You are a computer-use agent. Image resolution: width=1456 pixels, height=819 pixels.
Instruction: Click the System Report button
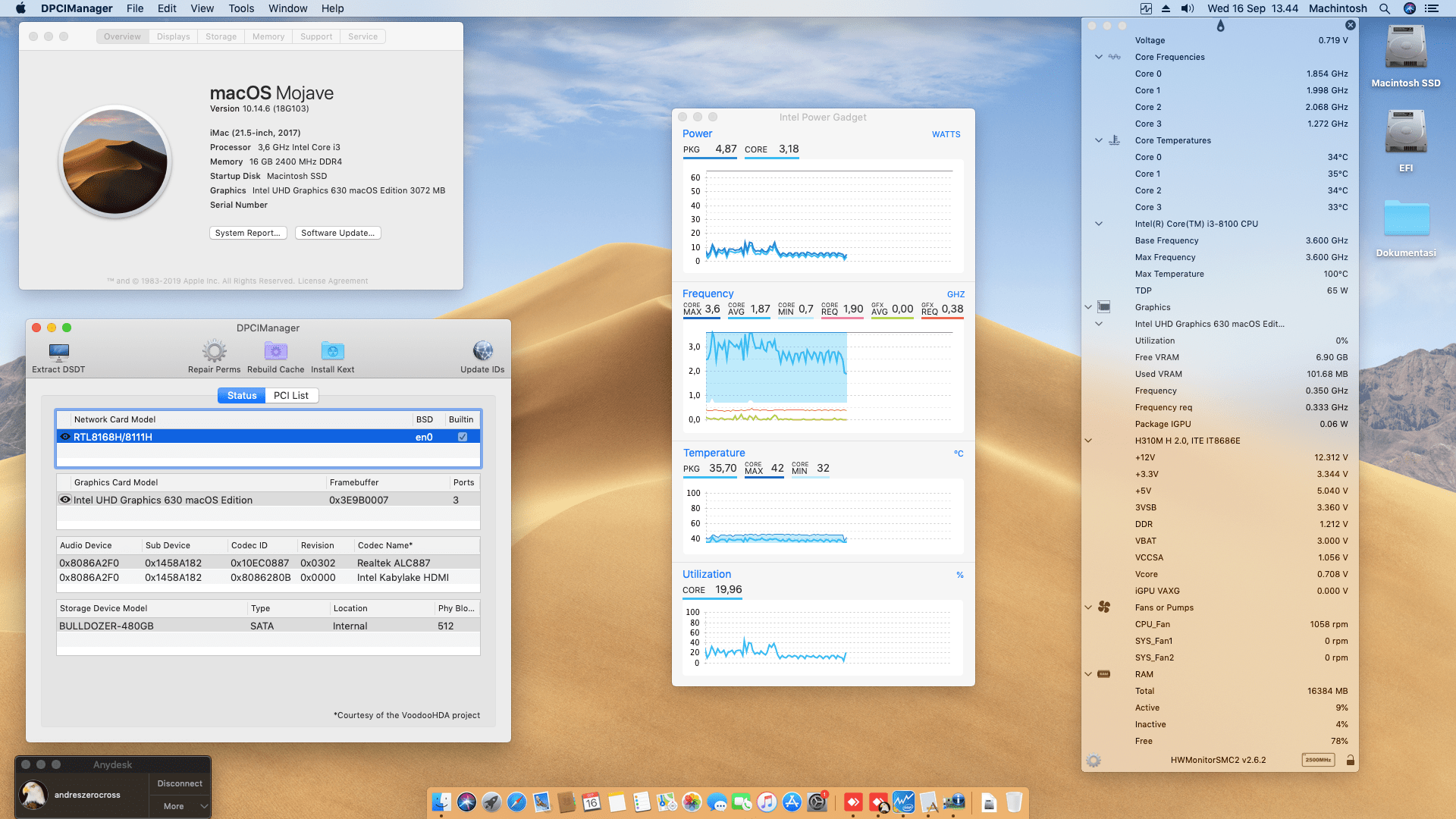248,233
